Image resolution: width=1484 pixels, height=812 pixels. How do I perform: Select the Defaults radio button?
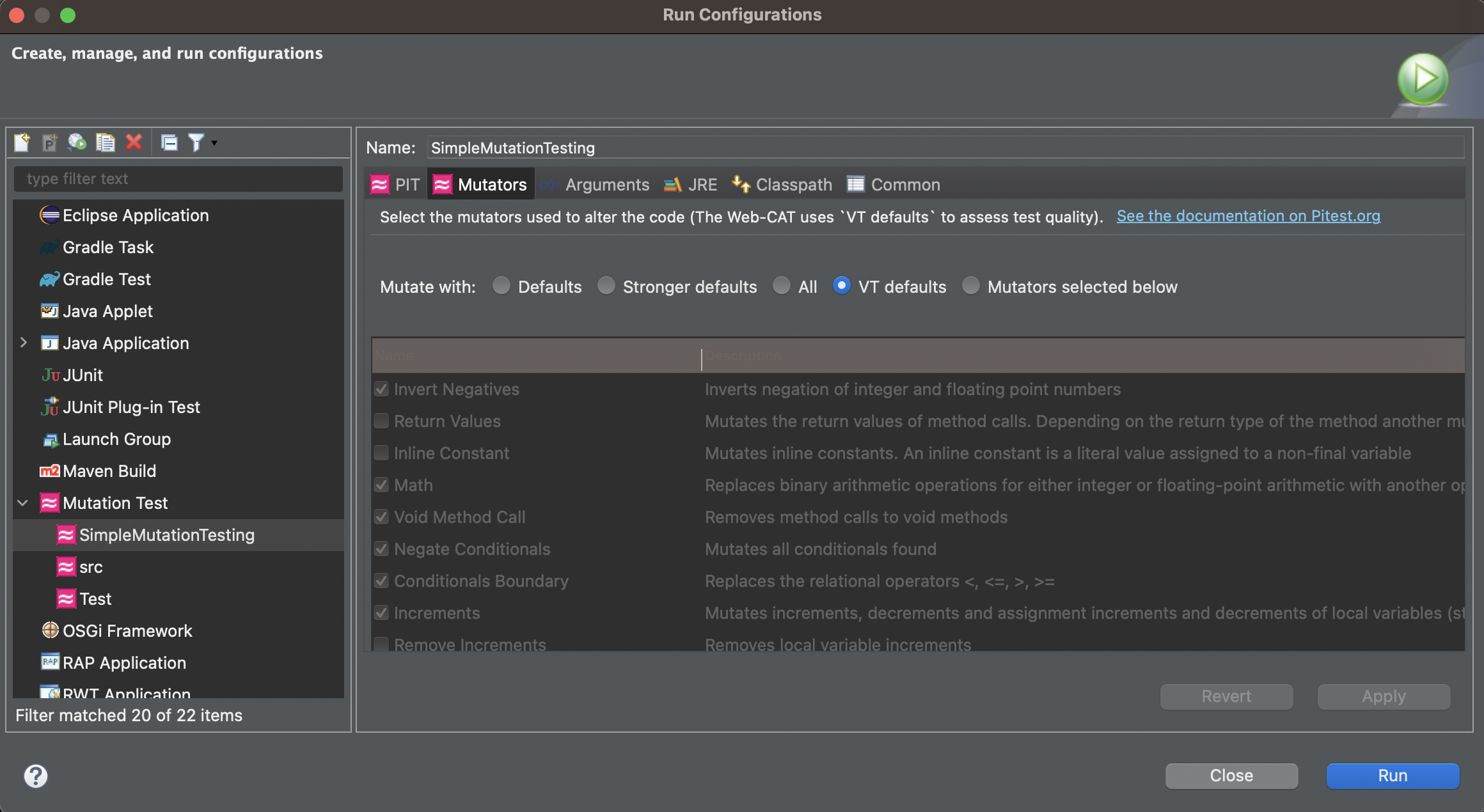[501, 286]
